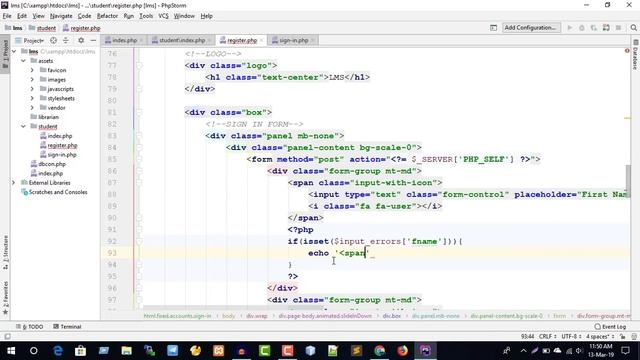Open the Favorites tool window stripe

[x=5, y=298]
